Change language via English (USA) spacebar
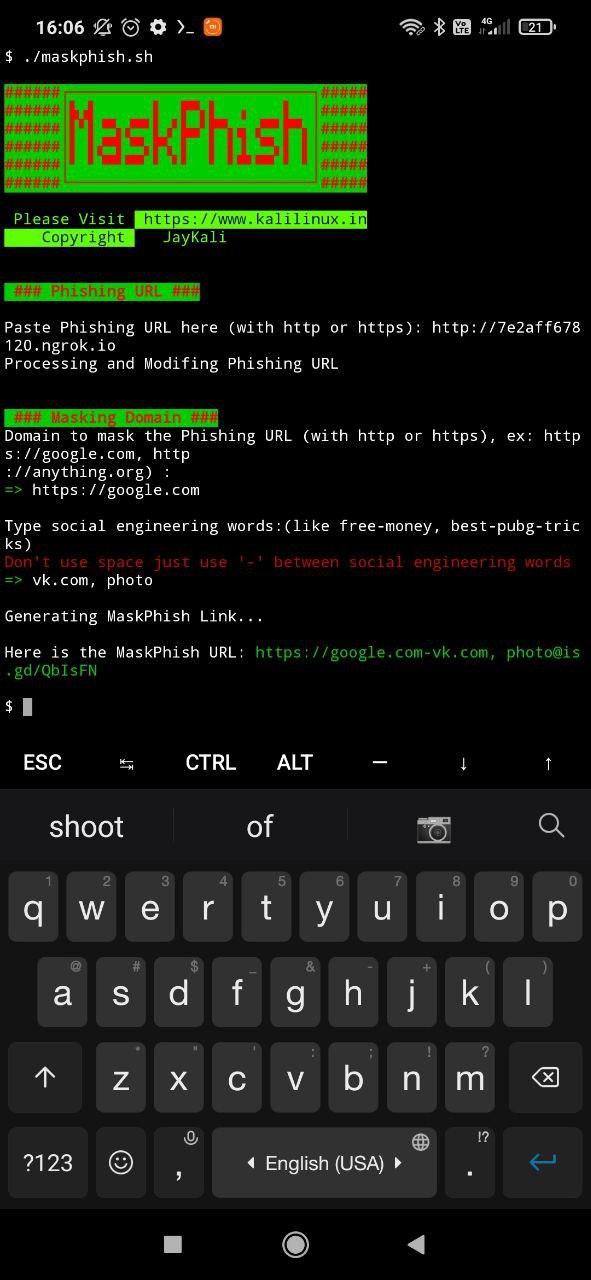The height and width of the screenshot is (1280, 591). (324, 1162)
